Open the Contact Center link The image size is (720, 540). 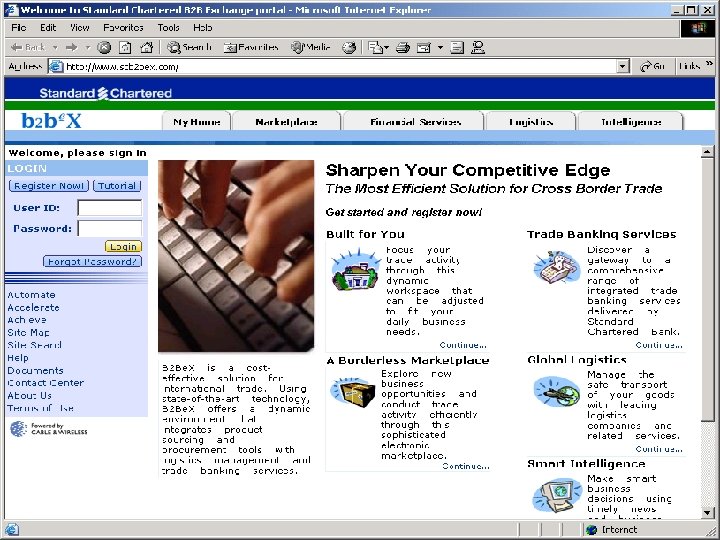click(x=45, y=382)
